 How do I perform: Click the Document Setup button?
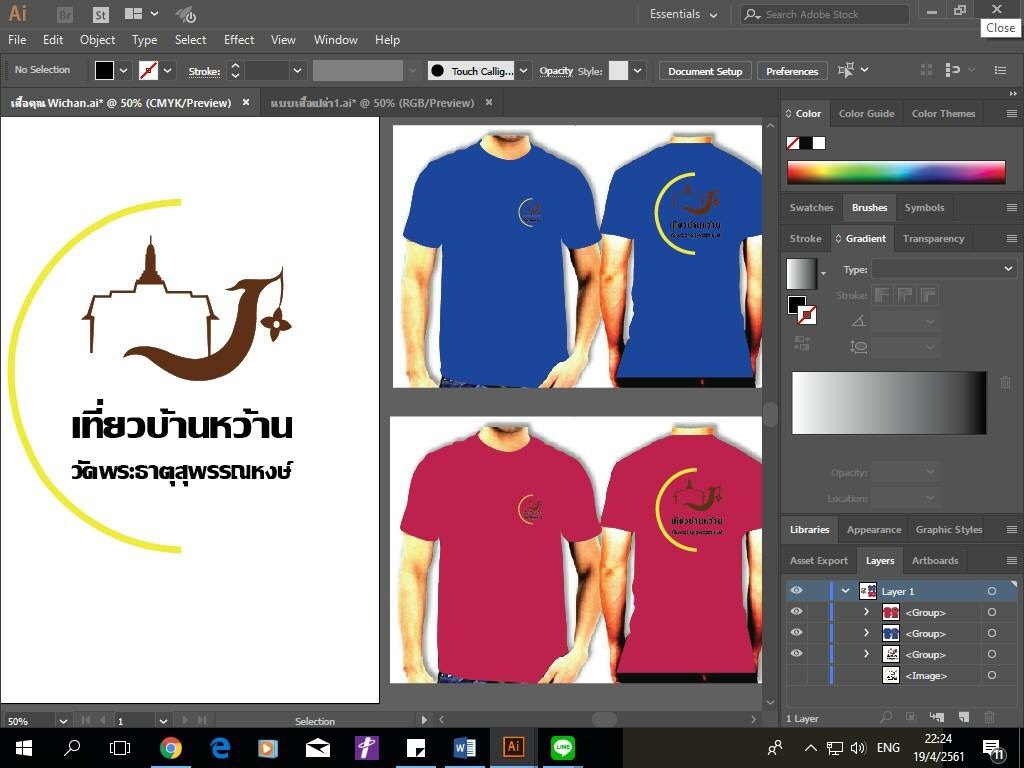705,71
